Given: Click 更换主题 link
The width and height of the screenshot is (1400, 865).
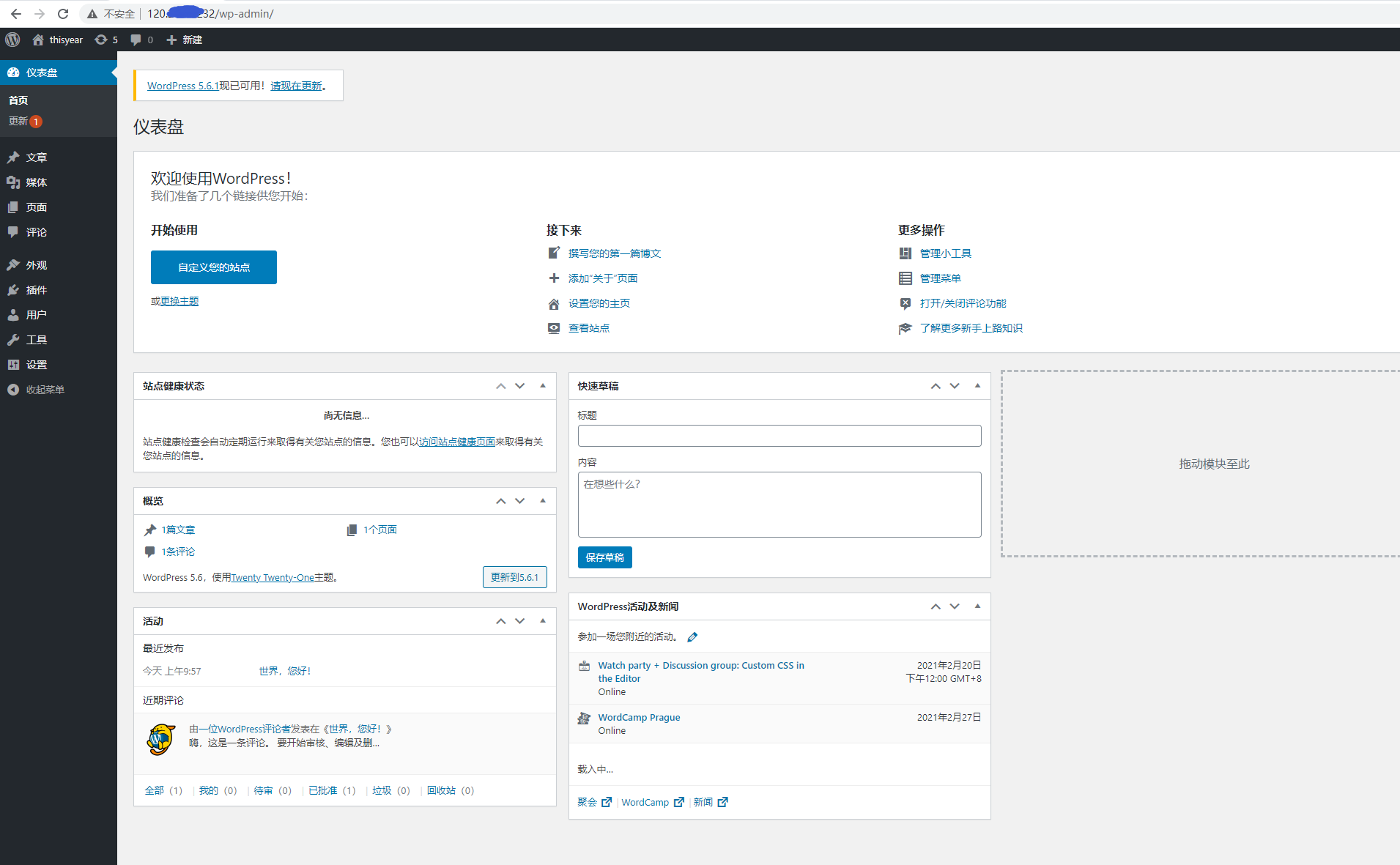Looking at the screenshot, I should point(179,301).
